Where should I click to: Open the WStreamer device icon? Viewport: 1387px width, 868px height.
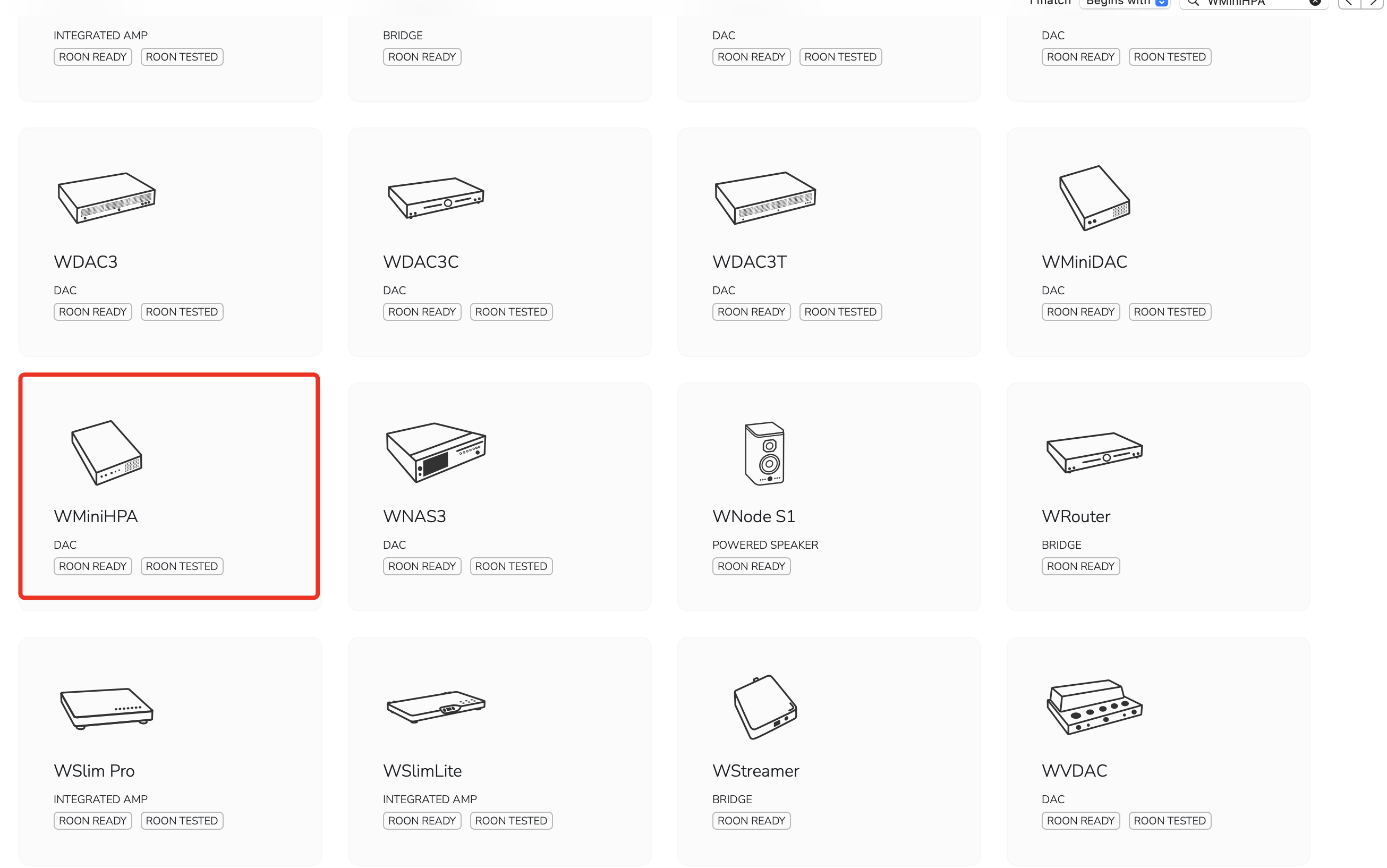coord(765,707)
